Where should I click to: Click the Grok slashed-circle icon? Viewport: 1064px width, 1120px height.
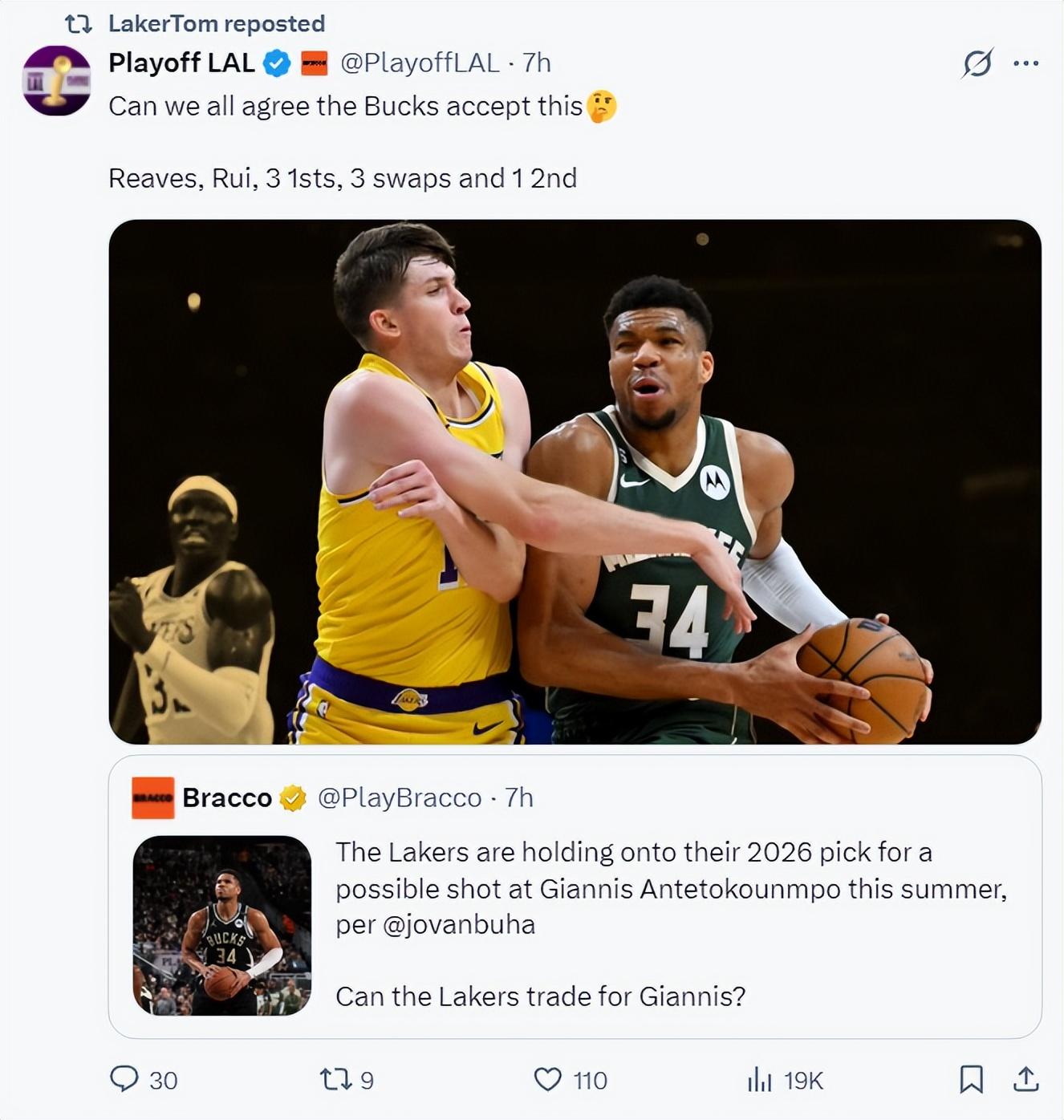[977, 63]
